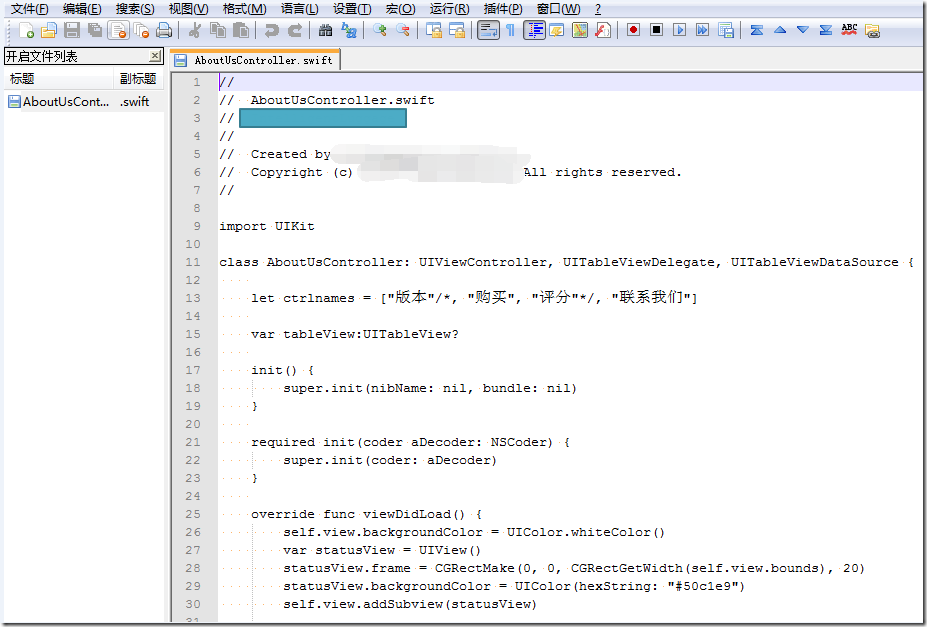Click line number 11 in the margin
This screenshot has height=627, width=927.
193,262
